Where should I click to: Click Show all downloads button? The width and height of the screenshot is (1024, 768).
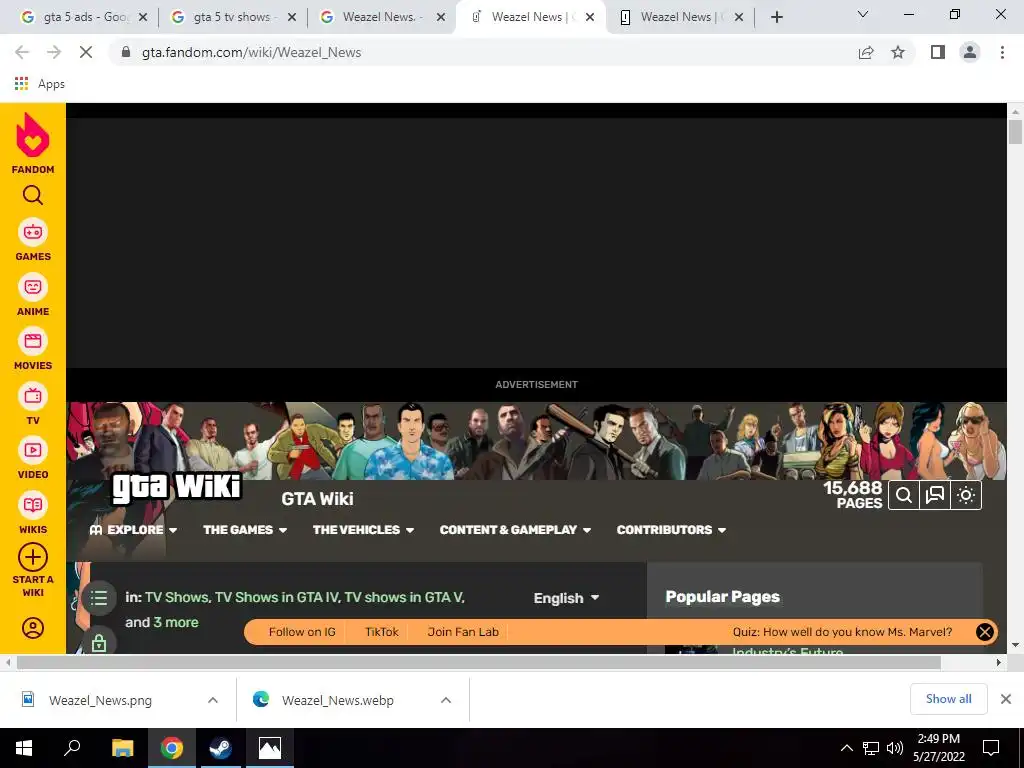(x=948, y=699)
